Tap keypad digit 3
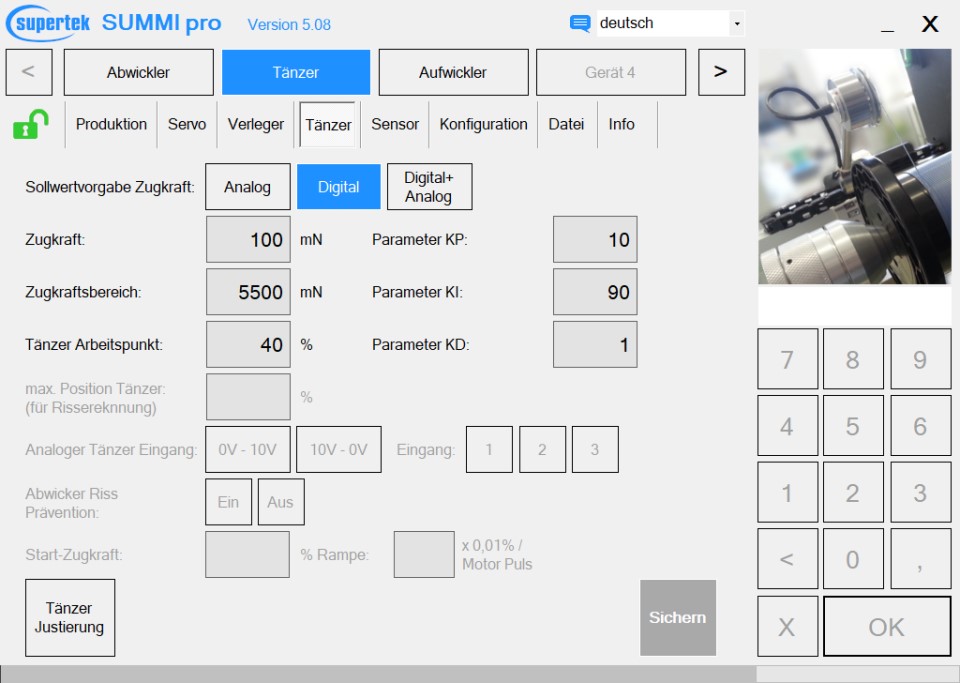 click(x=920, y=493)
